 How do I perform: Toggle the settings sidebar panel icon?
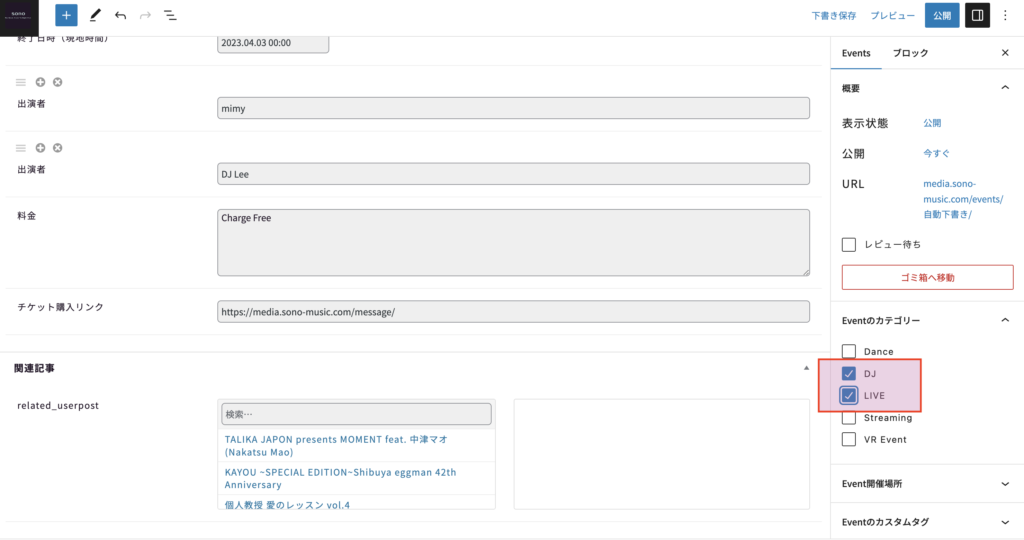click(x=977, y=15)
